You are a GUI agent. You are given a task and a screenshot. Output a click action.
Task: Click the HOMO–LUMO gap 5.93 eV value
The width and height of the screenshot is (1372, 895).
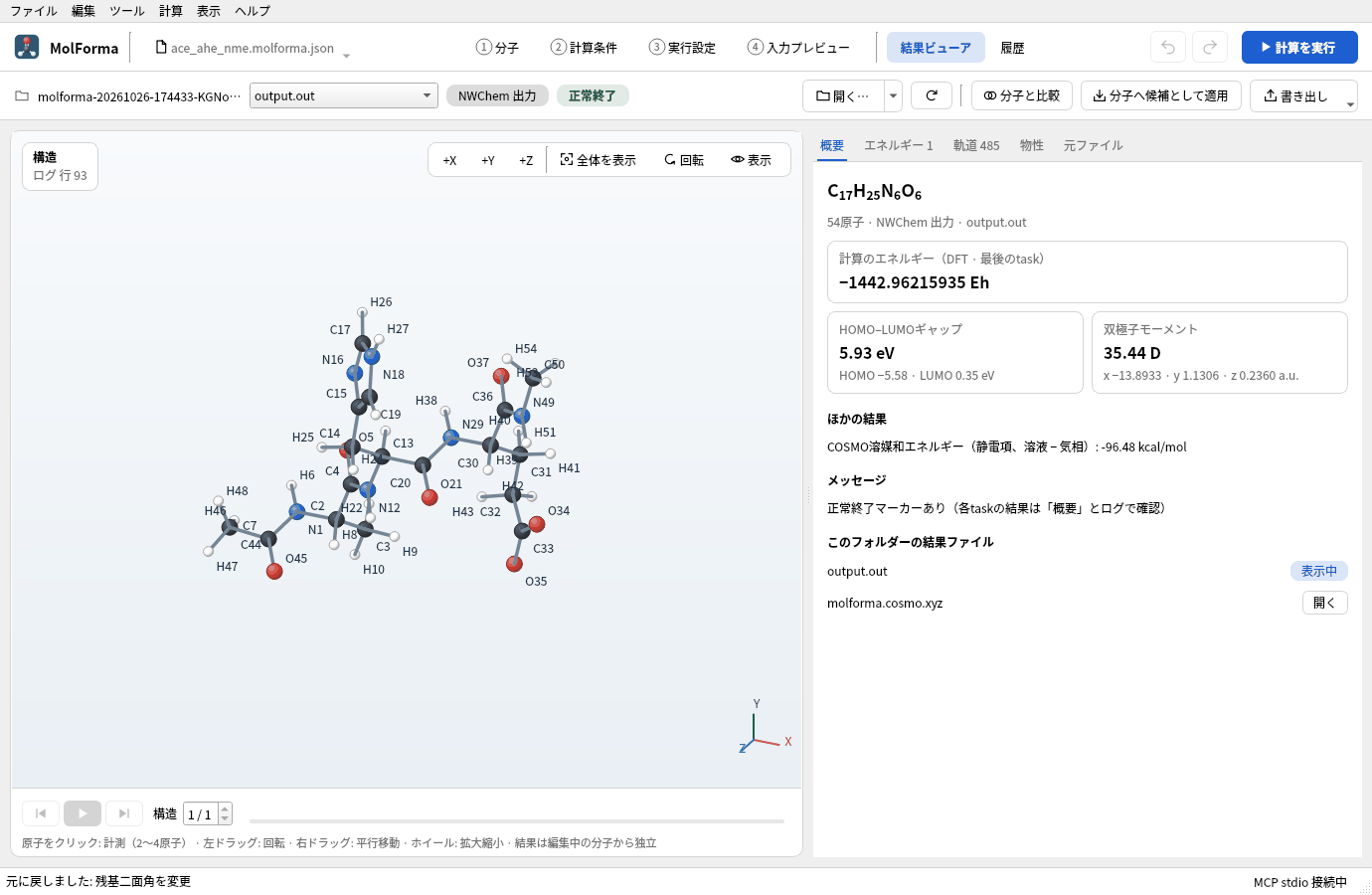[x=867, y=353]
